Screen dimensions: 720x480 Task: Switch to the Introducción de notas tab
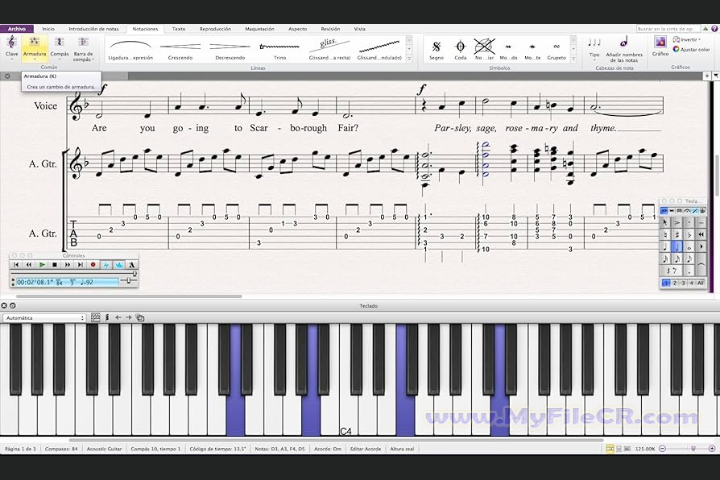tap(94, 28)
